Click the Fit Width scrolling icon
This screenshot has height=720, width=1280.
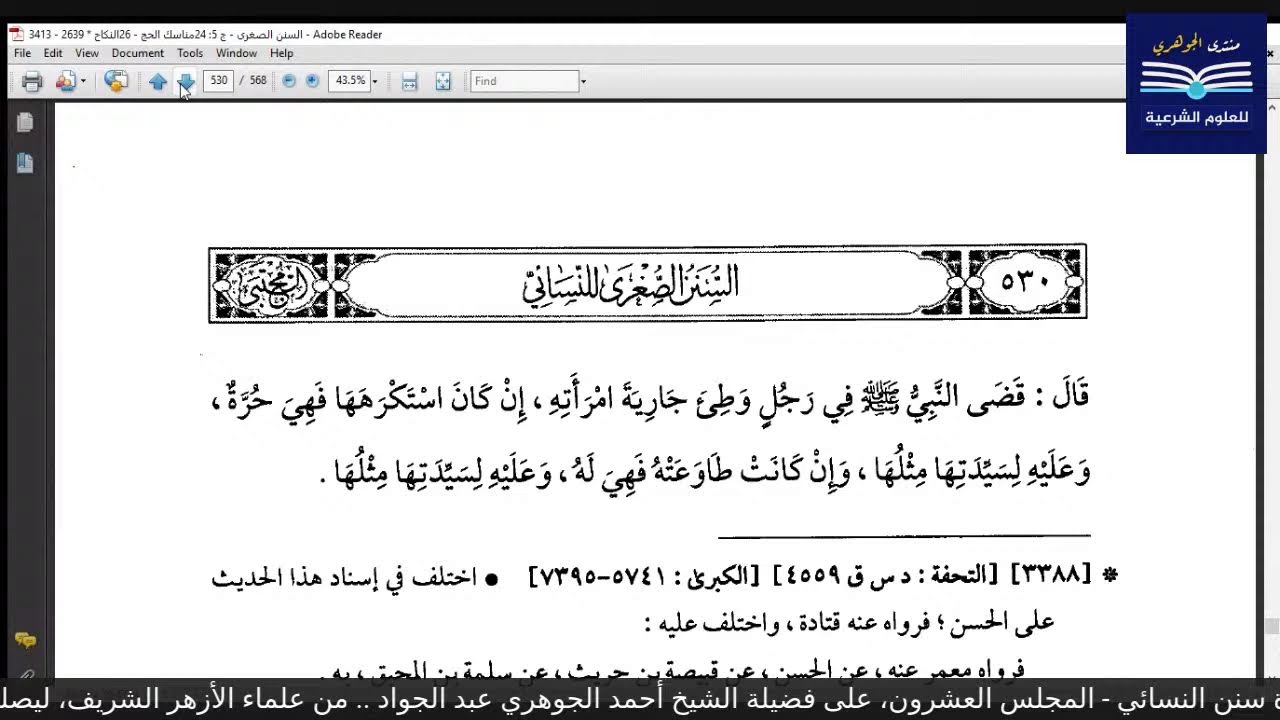point(409,82)
